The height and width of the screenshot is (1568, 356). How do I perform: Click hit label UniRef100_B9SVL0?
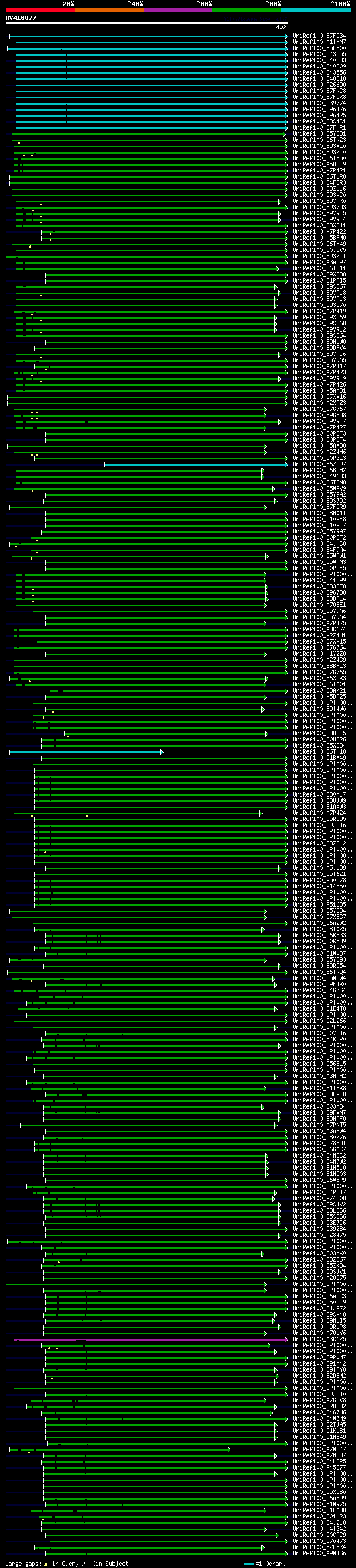[x=319, y=146]
